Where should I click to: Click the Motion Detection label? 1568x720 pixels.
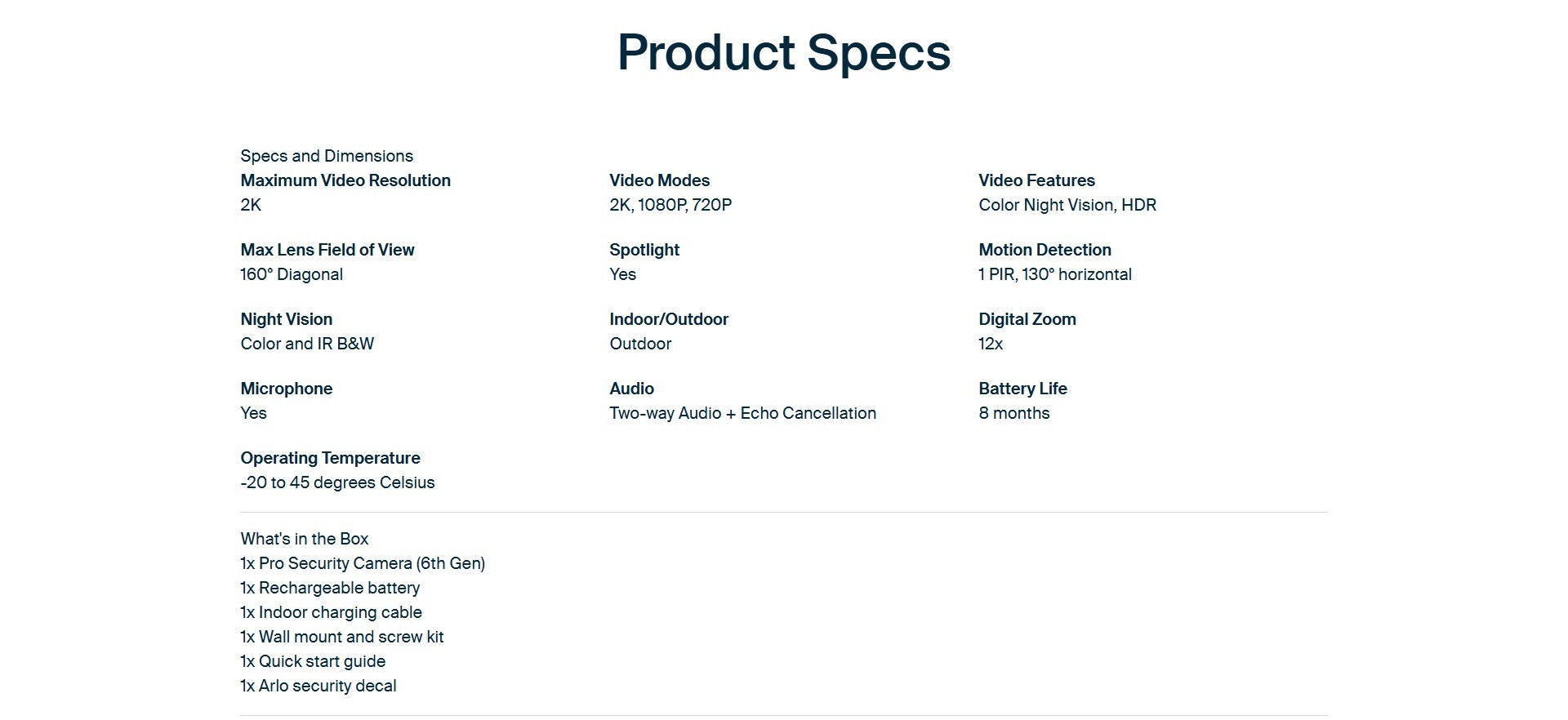(x=1045, y=250)
